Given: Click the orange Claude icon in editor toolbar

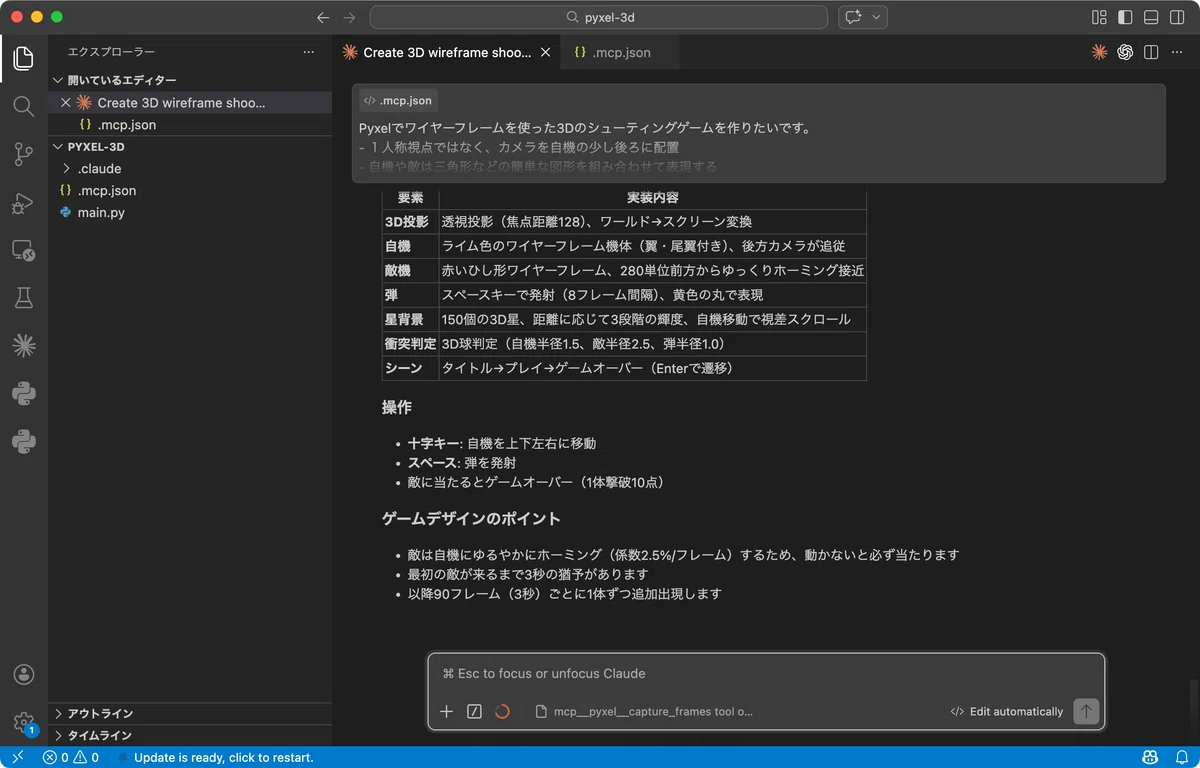Looking at the screenshot, I should (1099, 52).
